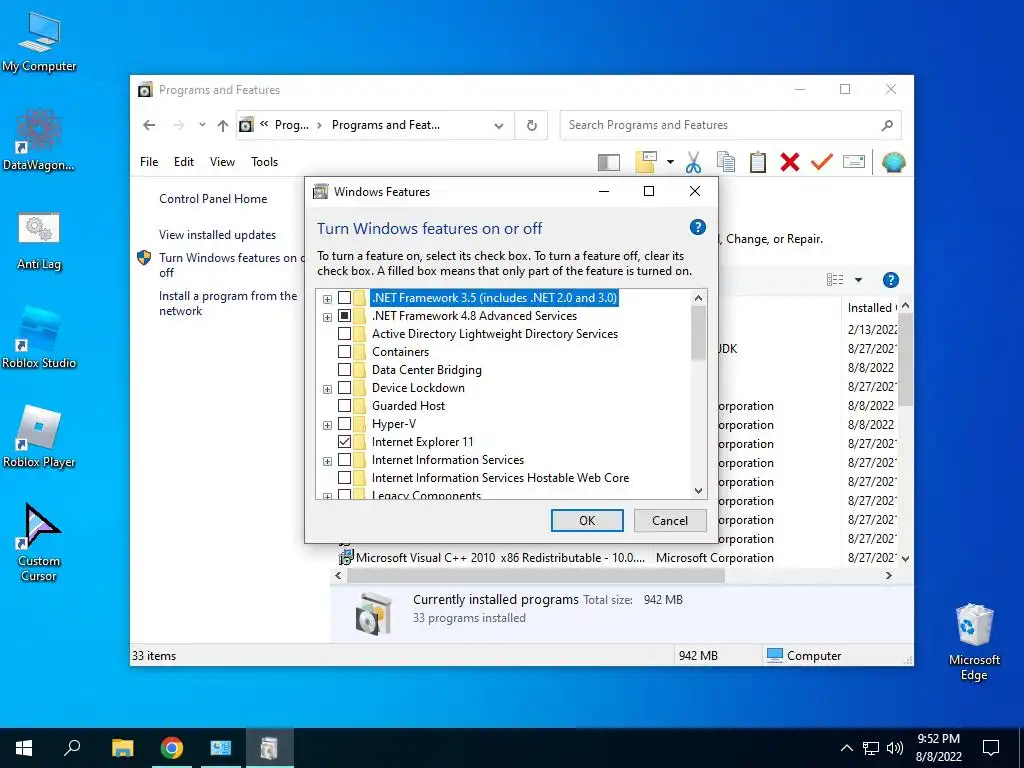Open Google Chrome from the taskbar
Image resolution: width=1024 pixels, height=768 pixels.
coord(172,748)
